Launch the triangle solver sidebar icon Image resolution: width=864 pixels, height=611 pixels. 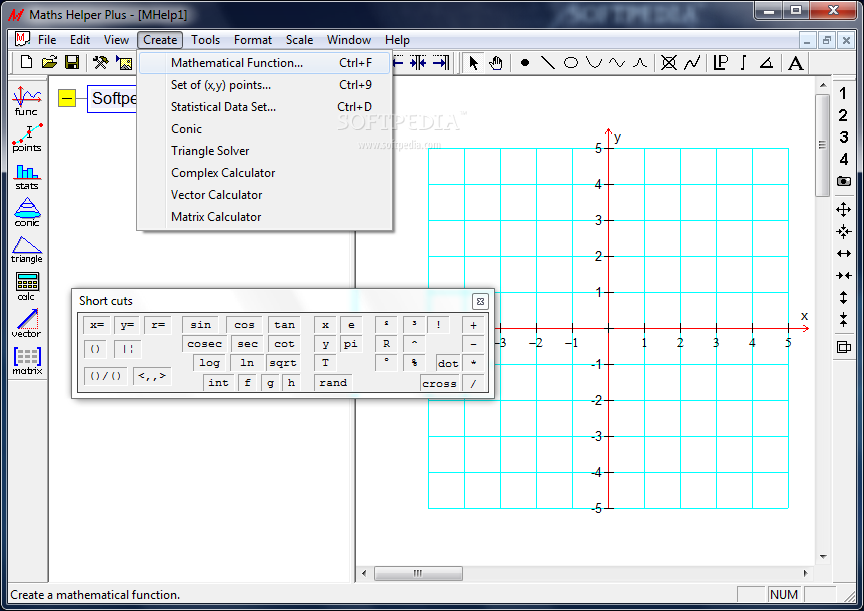pos(26,250)
